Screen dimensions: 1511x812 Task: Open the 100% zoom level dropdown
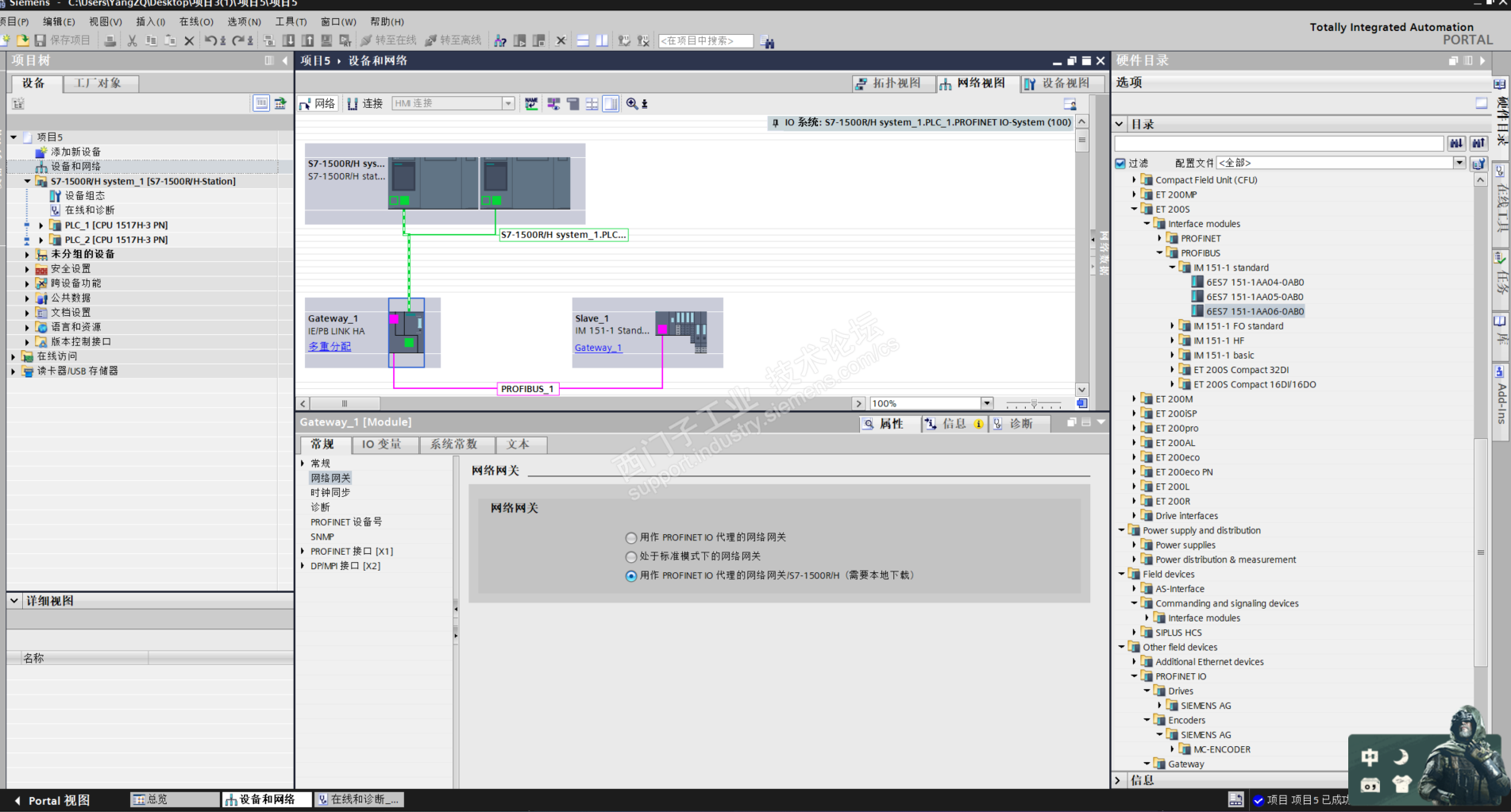[986, 403]
